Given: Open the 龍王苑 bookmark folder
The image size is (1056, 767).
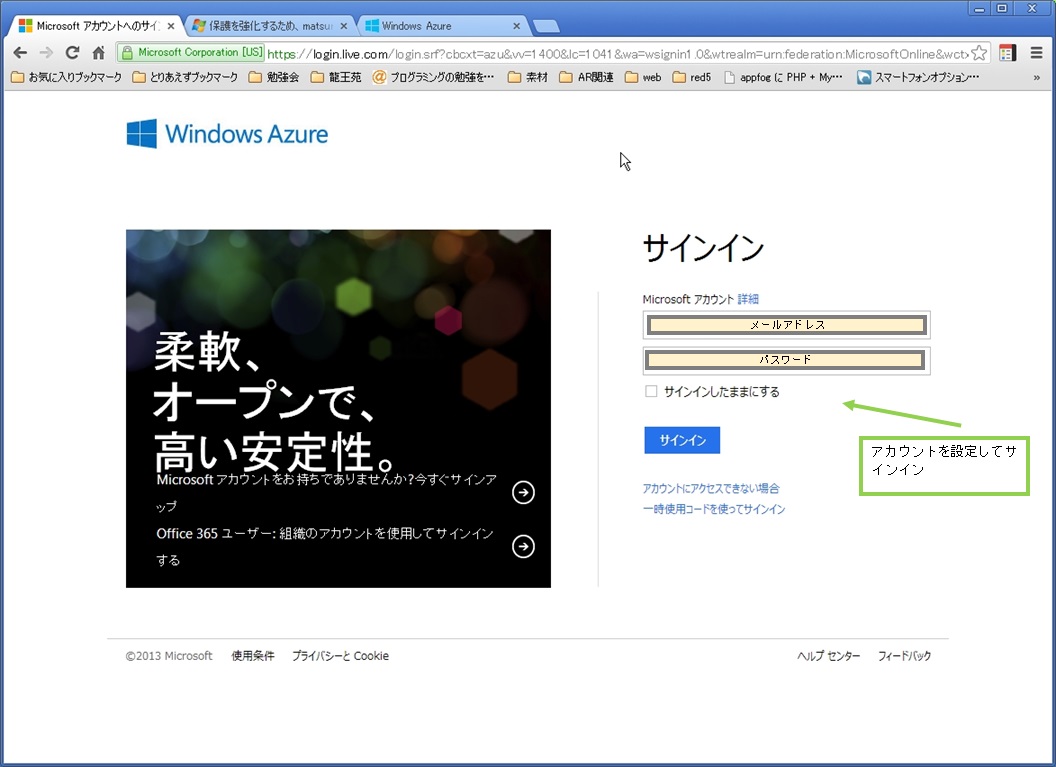Looking at the screenshot, I should (x=336, y=77).
